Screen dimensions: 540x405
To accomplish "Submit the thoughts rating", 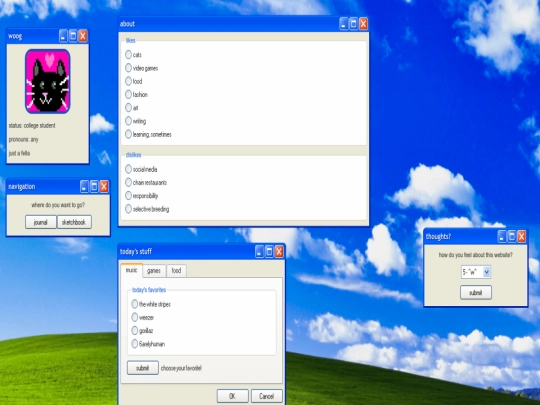I will click(x=476, y=292).
